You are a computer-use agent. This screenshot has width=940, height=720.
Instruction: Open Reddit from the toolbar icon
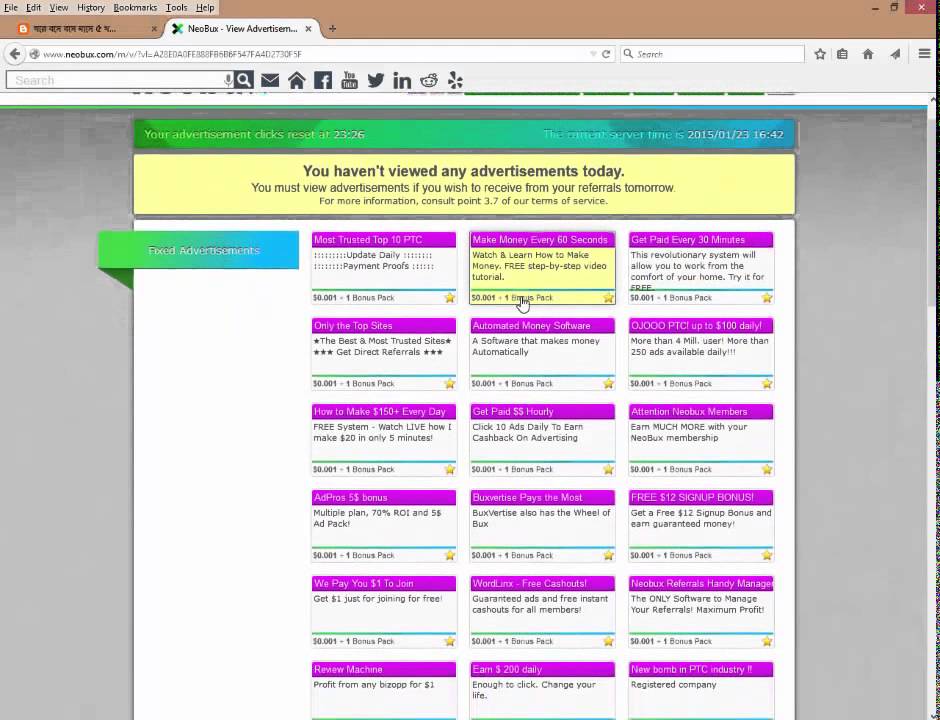tap(429, 80)
